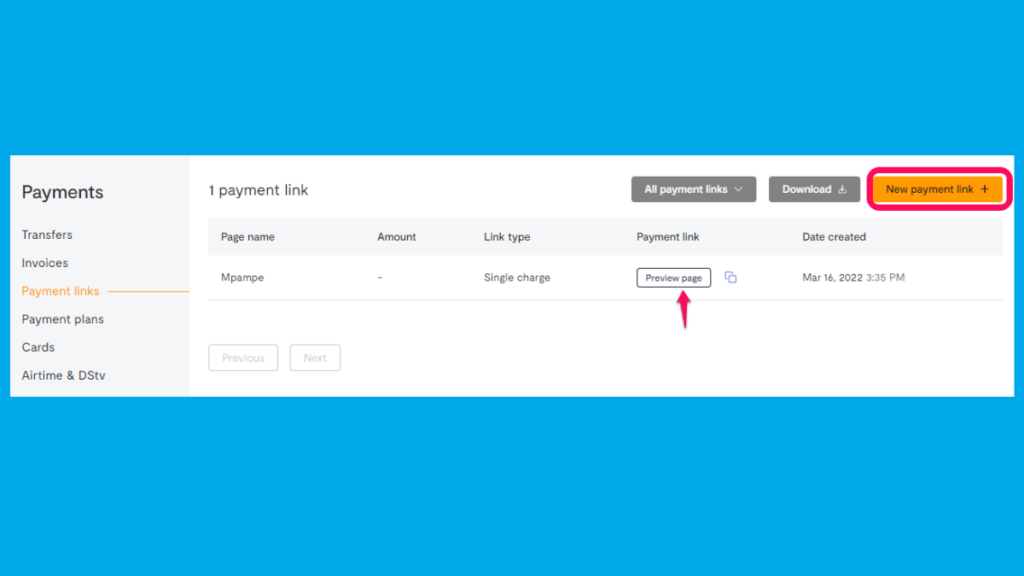Select the Mpampe page name cell
The image size is (1024, 576).
(242, 278)
